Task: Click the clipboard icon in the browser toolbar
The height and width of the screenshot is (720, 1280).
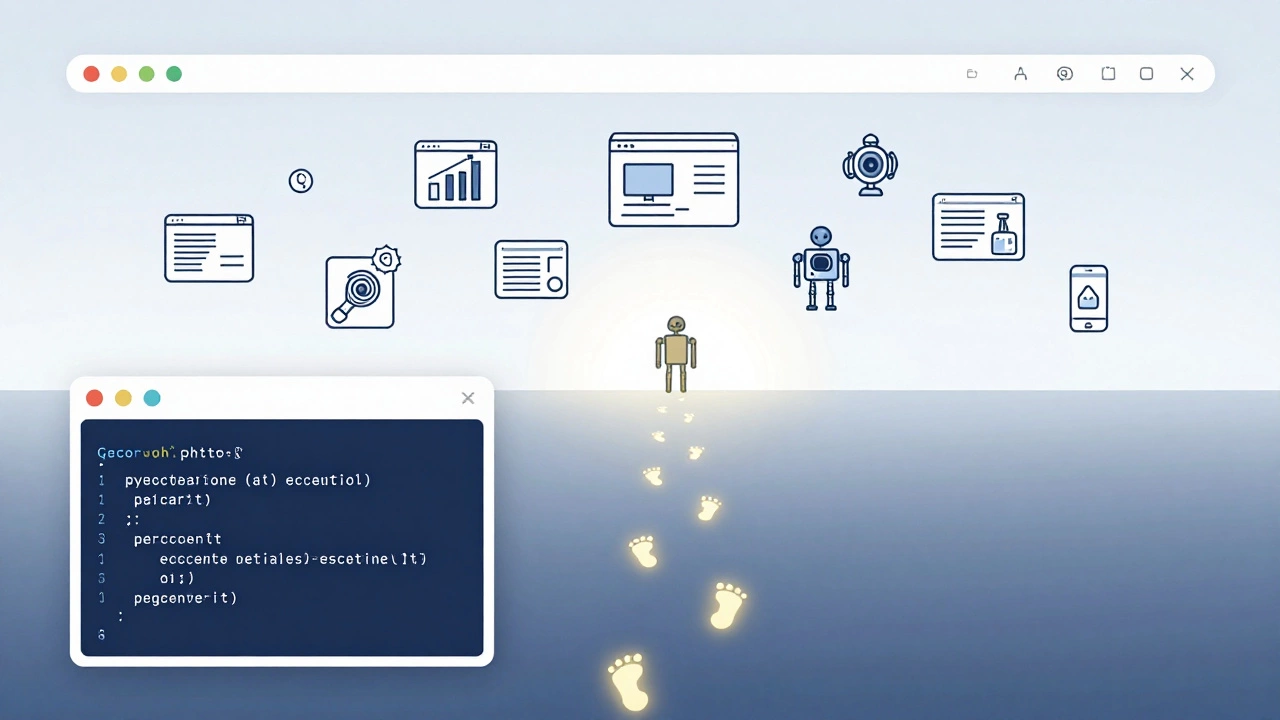Action: tap(1108, 73)
